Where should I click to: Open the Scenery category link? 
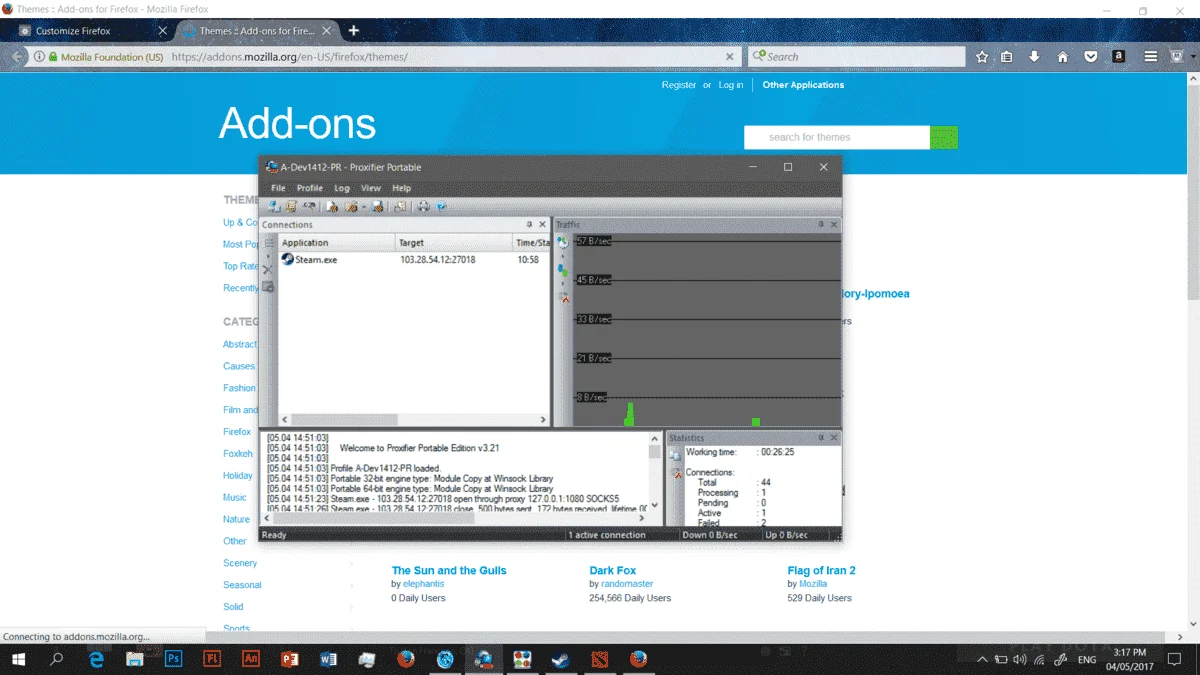(240, 563)
